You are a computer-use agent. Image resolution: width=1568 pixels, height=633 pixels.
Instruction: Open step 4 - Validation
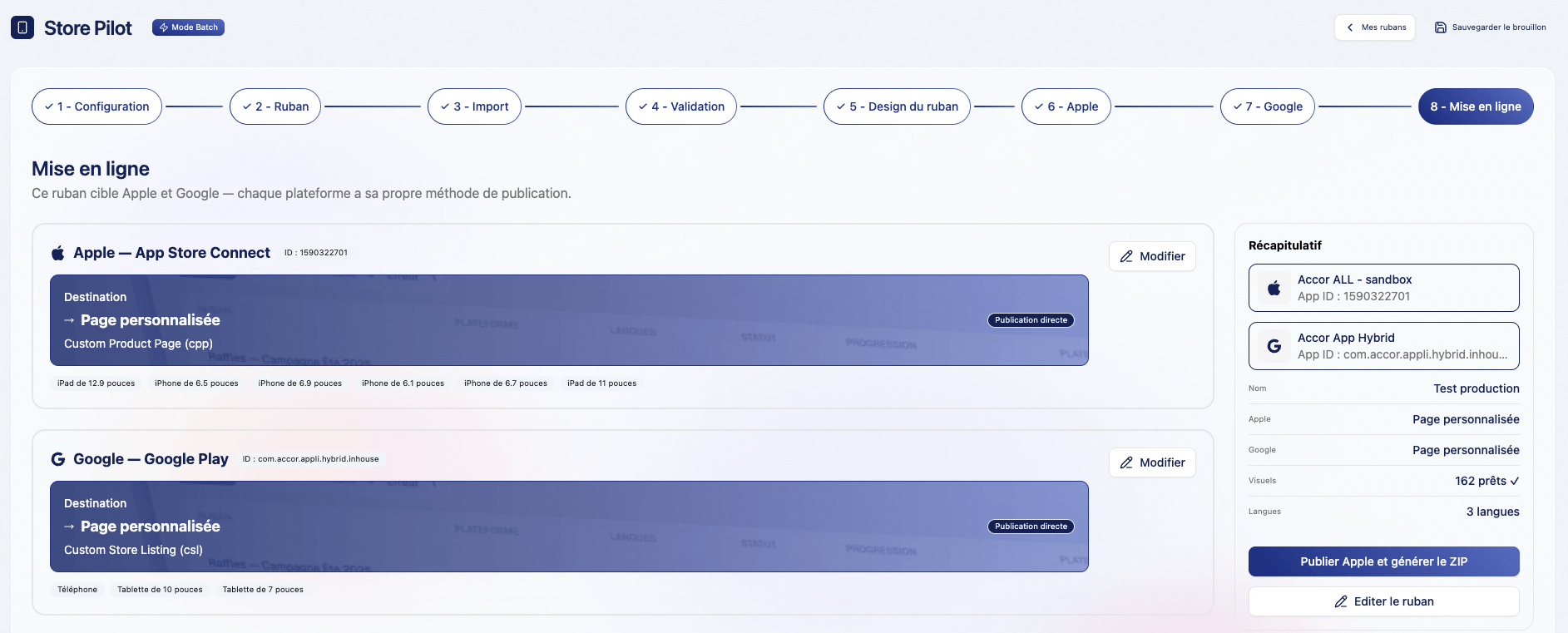(x=681, y=106)
